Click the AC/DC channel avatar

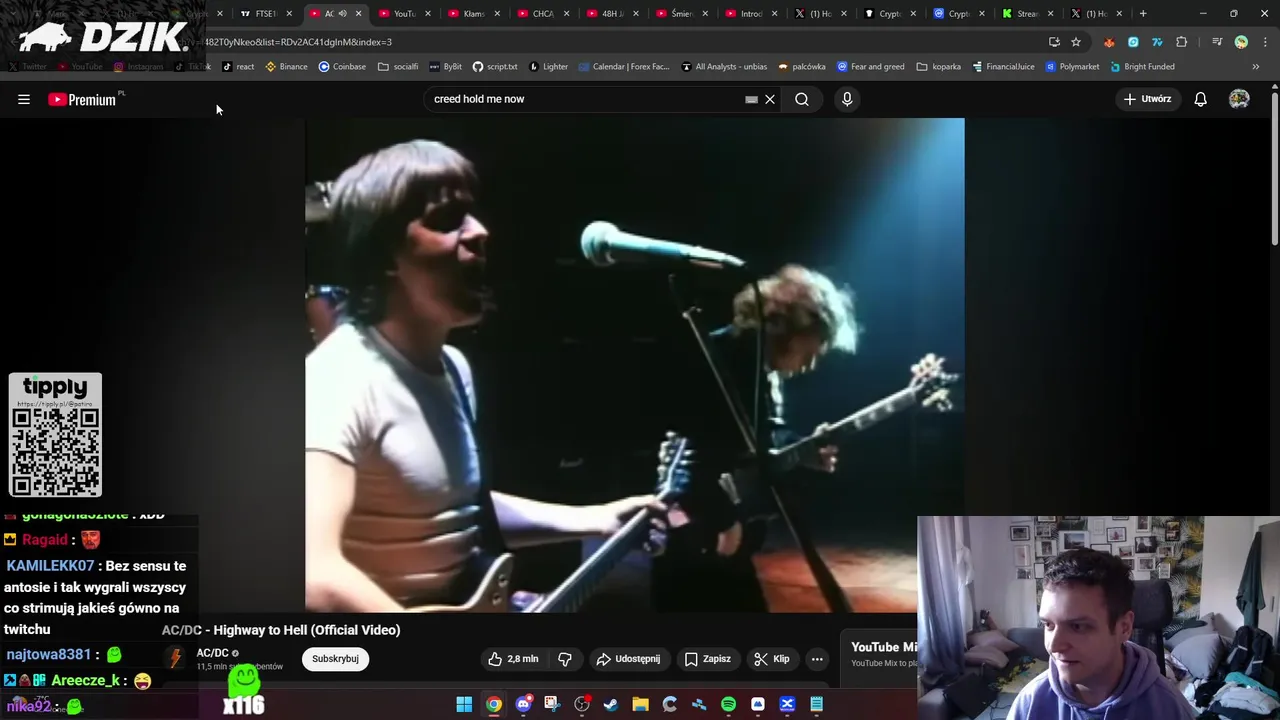176,658
